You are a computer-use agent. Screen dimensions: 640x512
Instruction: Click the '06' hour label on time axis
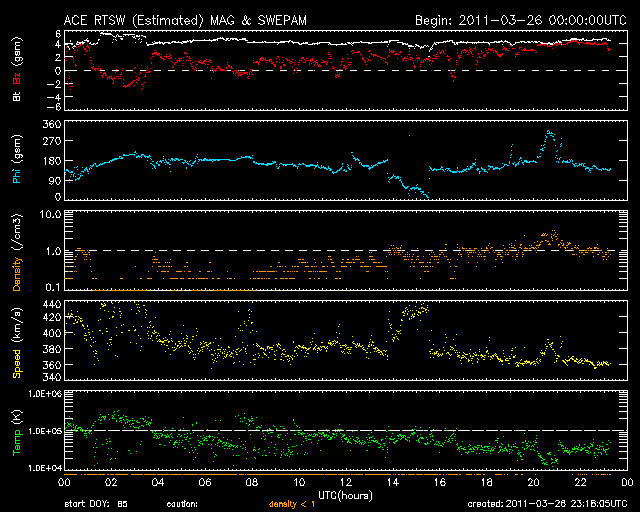(205, 483)
